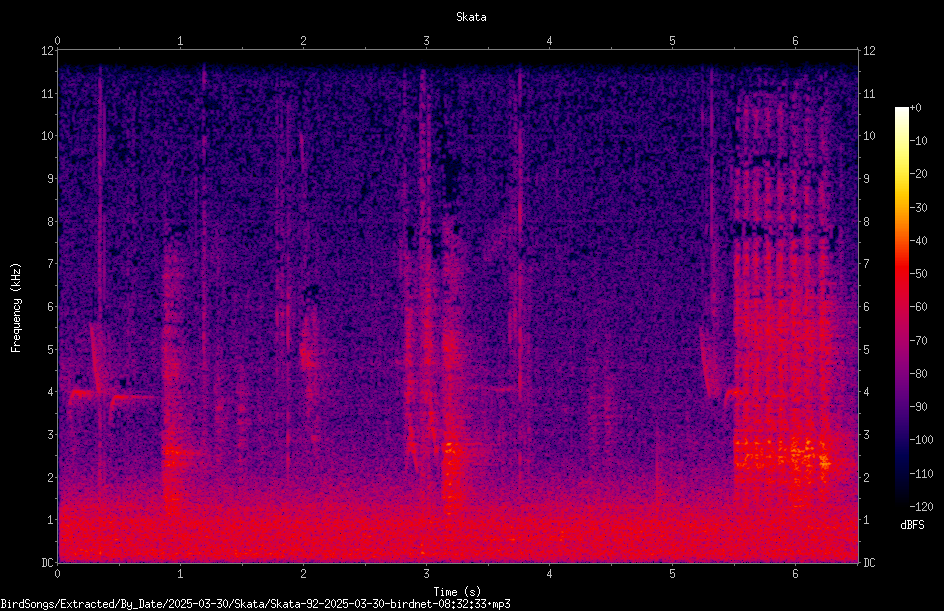Click the "0" label on bottom time axis

coord(57,574)
